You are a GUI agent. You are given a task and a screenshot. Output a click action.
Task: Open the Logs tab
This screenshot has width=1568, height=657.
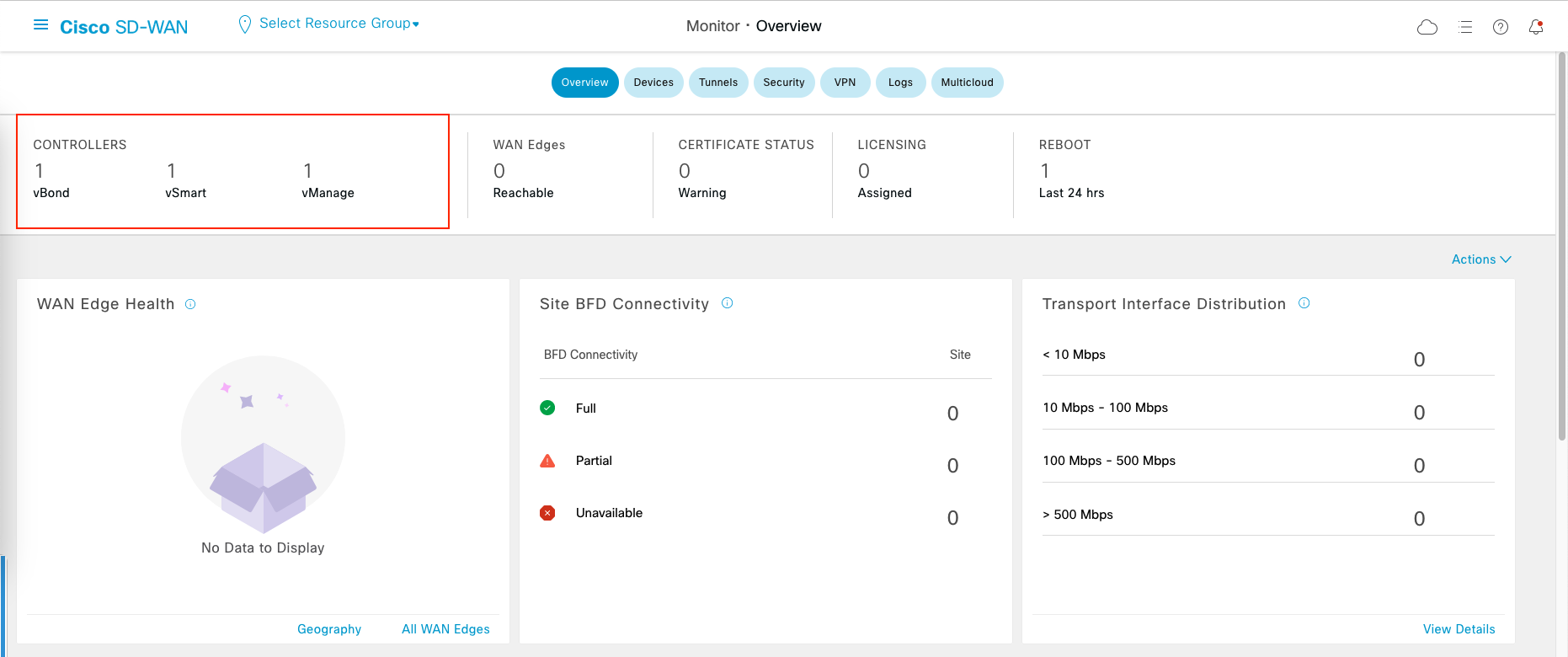coord(900,83)
